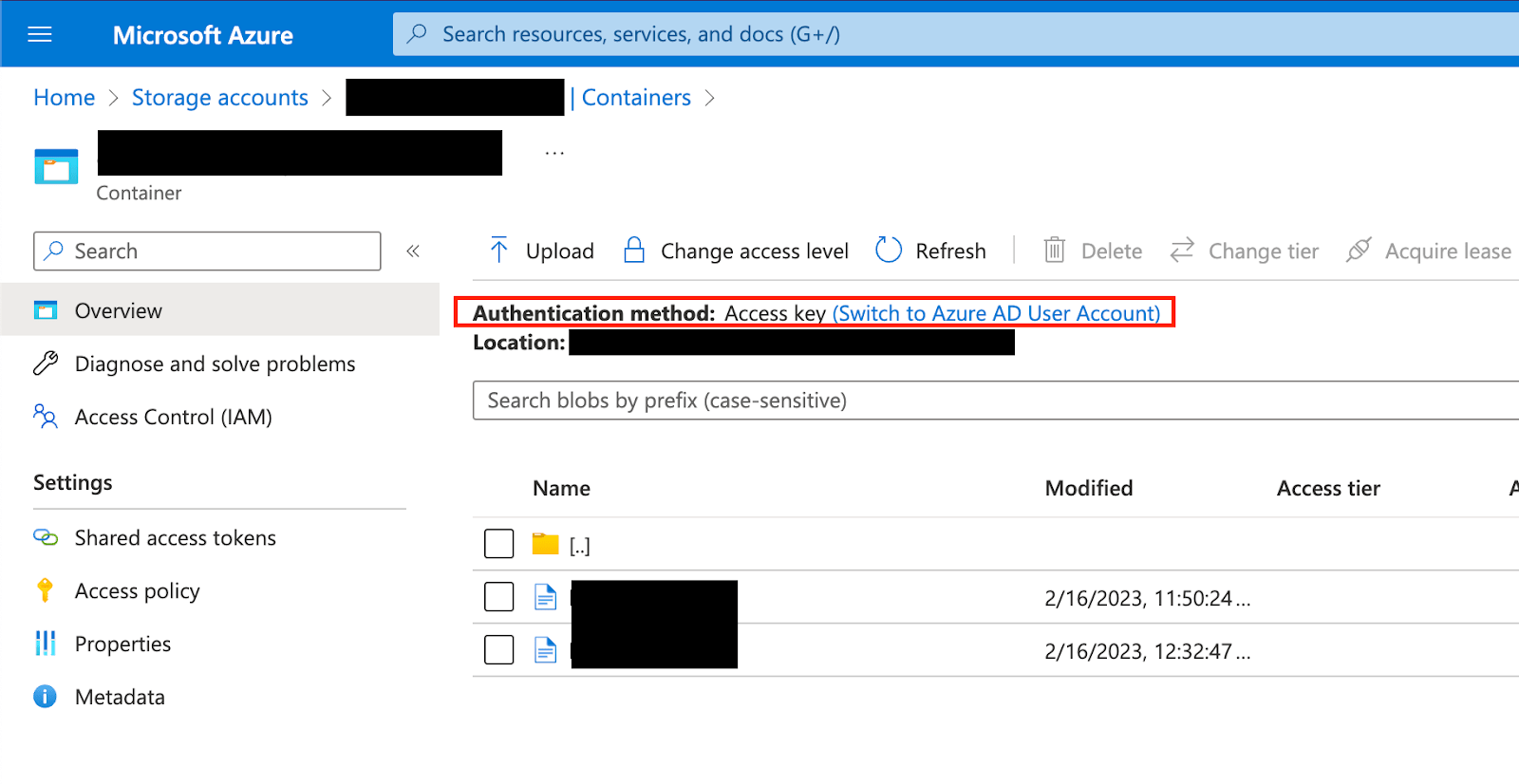Viewport: 1519px width, 784px height.
Task: Click the Search blobs by prefix field
Action: point(987,401)
